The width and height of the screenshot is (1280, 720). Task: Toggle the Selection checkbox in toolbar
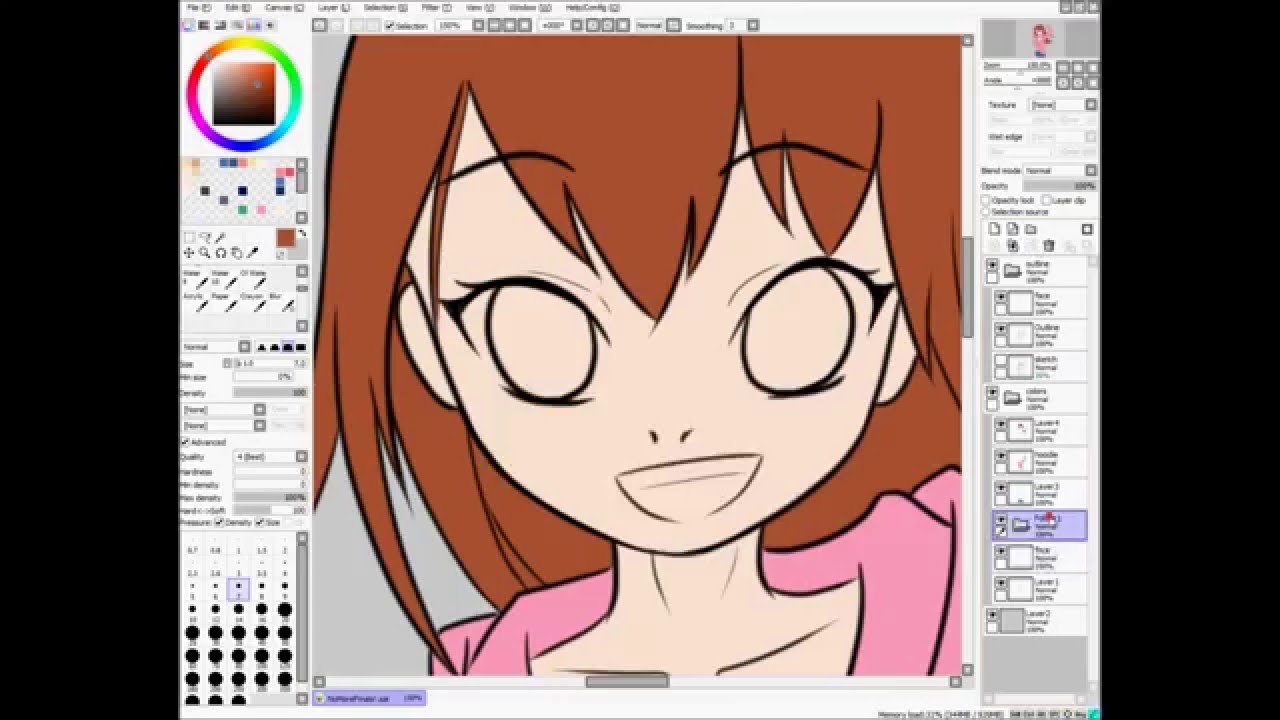point(390,25)
